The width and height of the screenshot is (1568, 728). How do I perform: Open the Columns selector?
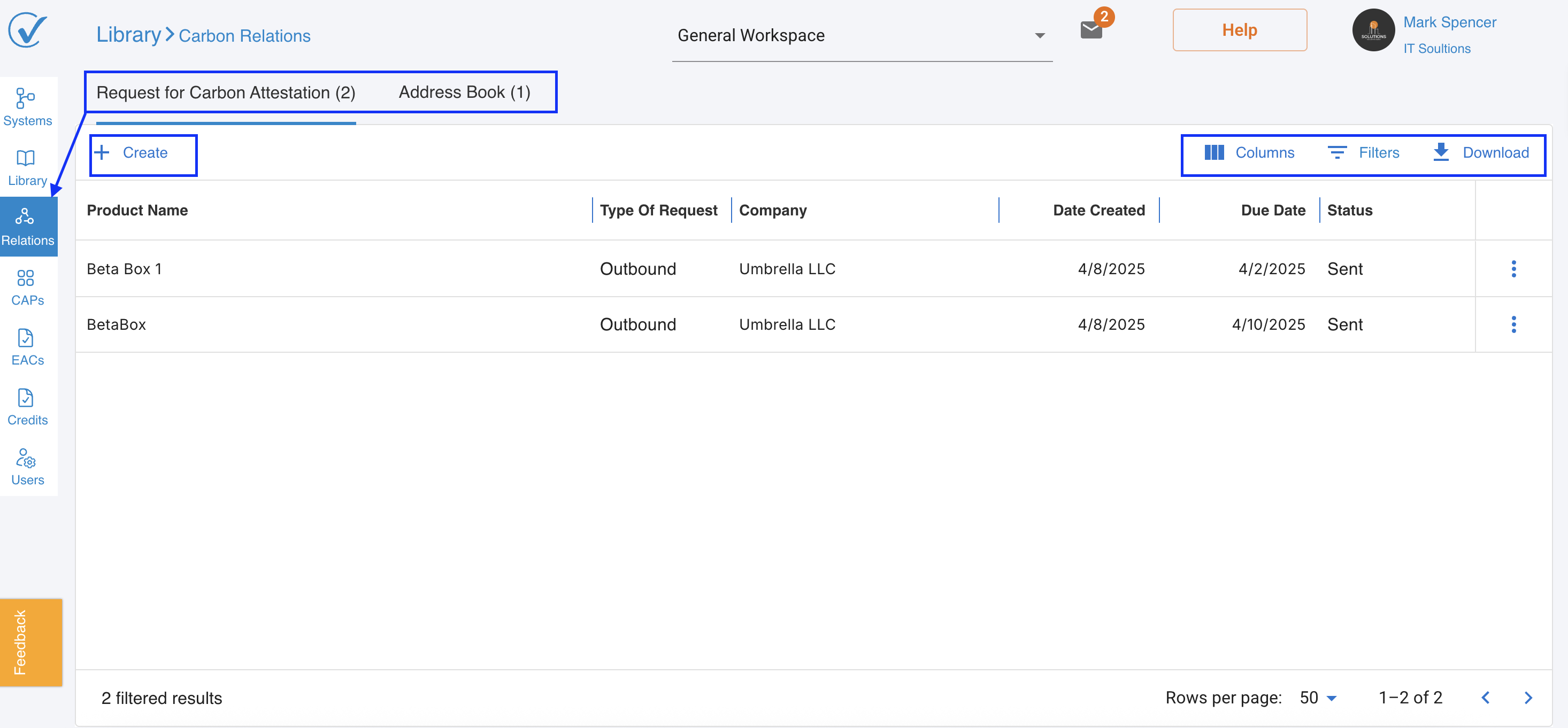[x=1249, y=153]
